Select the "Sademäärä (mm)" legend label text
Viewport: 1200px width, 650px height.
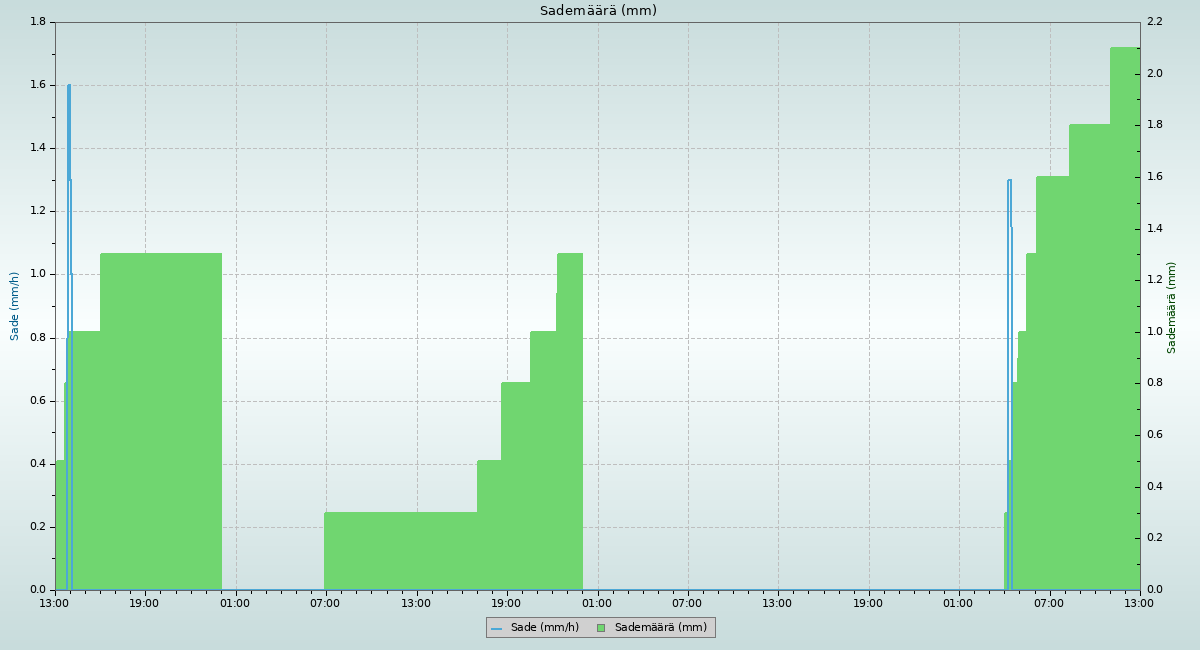point(660,628)
